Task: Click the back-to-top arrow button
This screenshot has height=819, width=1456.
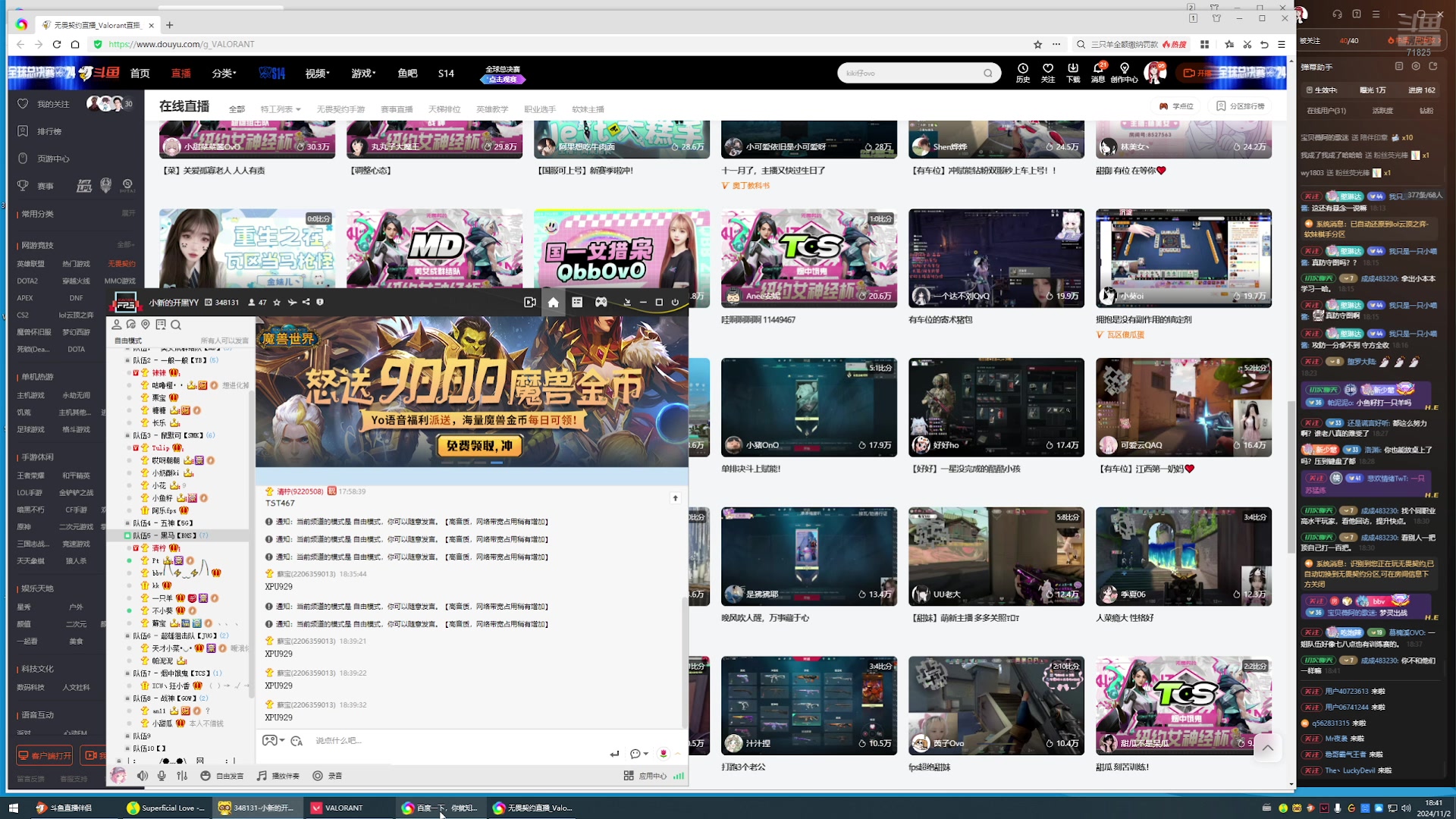Action: click(1267, 748)
